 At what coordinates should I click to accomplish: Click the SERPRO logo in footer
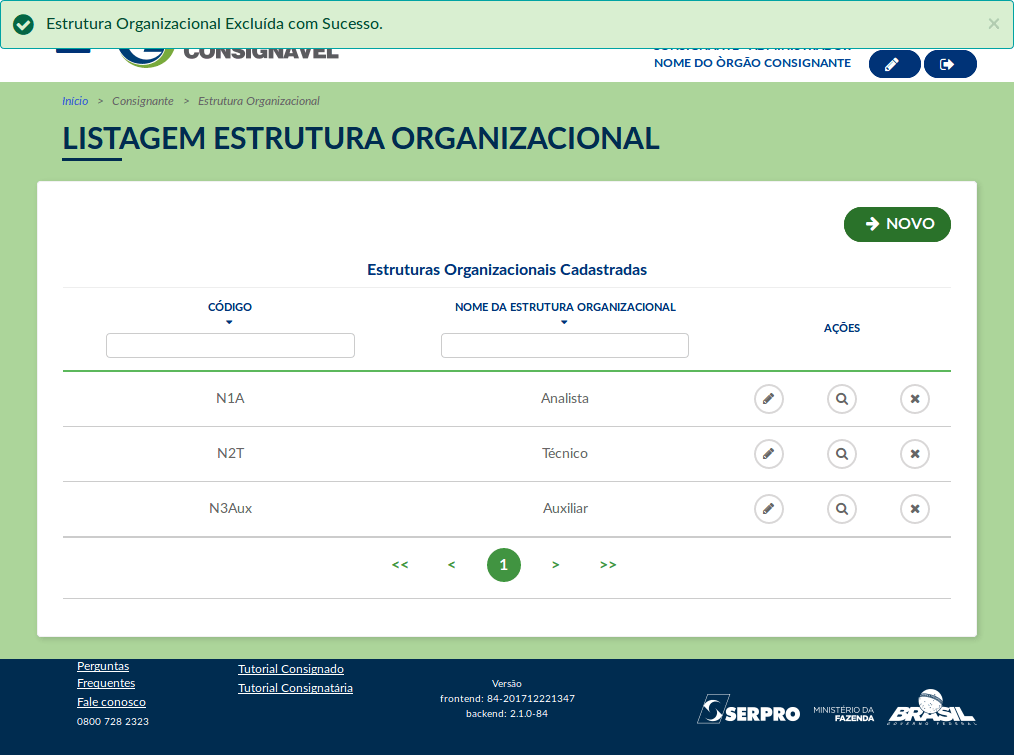(748, 710)
